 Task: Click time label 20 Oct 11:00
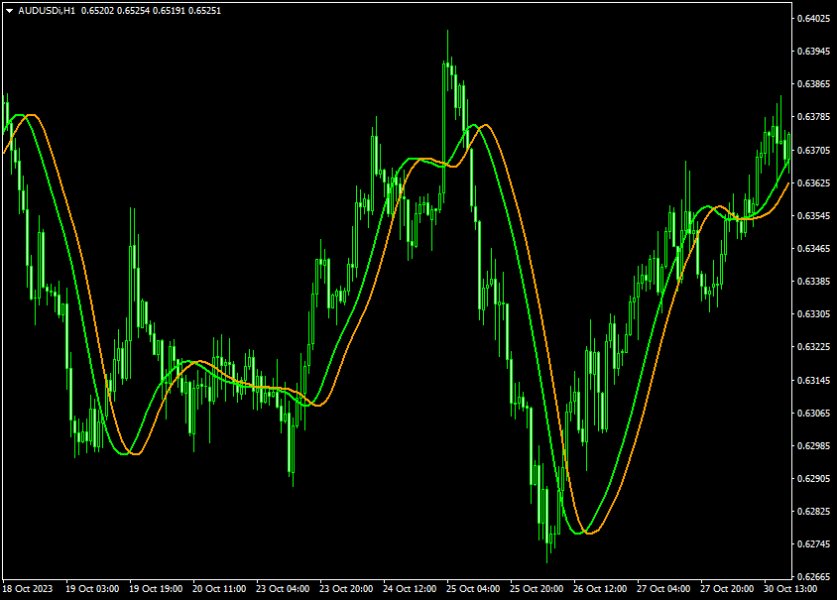click(219, 589)
